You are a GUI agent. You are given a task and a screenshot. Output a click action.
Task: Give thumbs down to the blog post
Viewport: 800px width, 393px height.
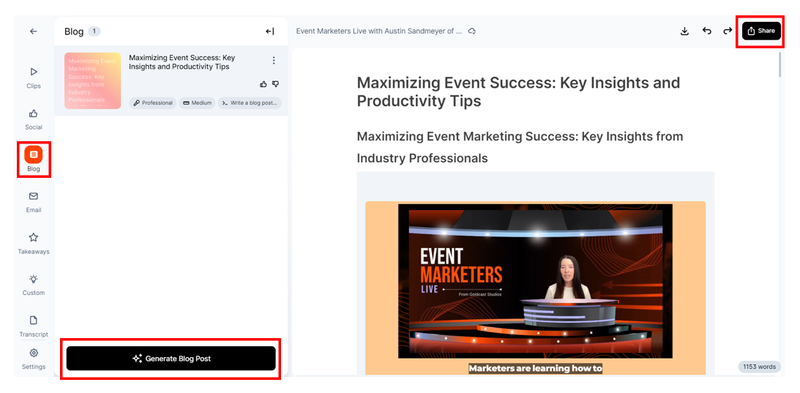point(276,84)
